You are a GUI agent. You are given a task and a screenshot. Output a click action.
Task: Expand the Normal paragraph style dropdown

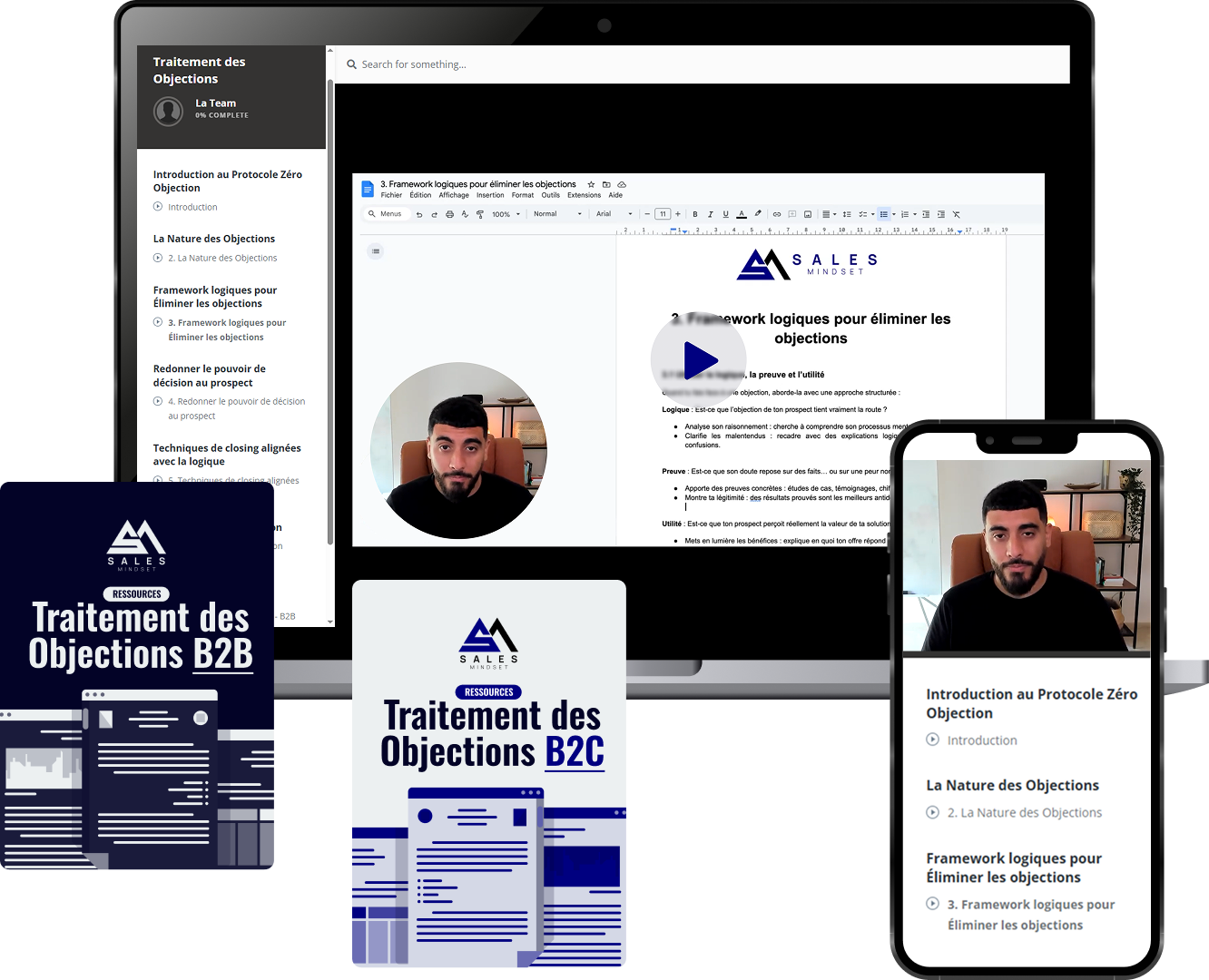(x=556, y=214)
